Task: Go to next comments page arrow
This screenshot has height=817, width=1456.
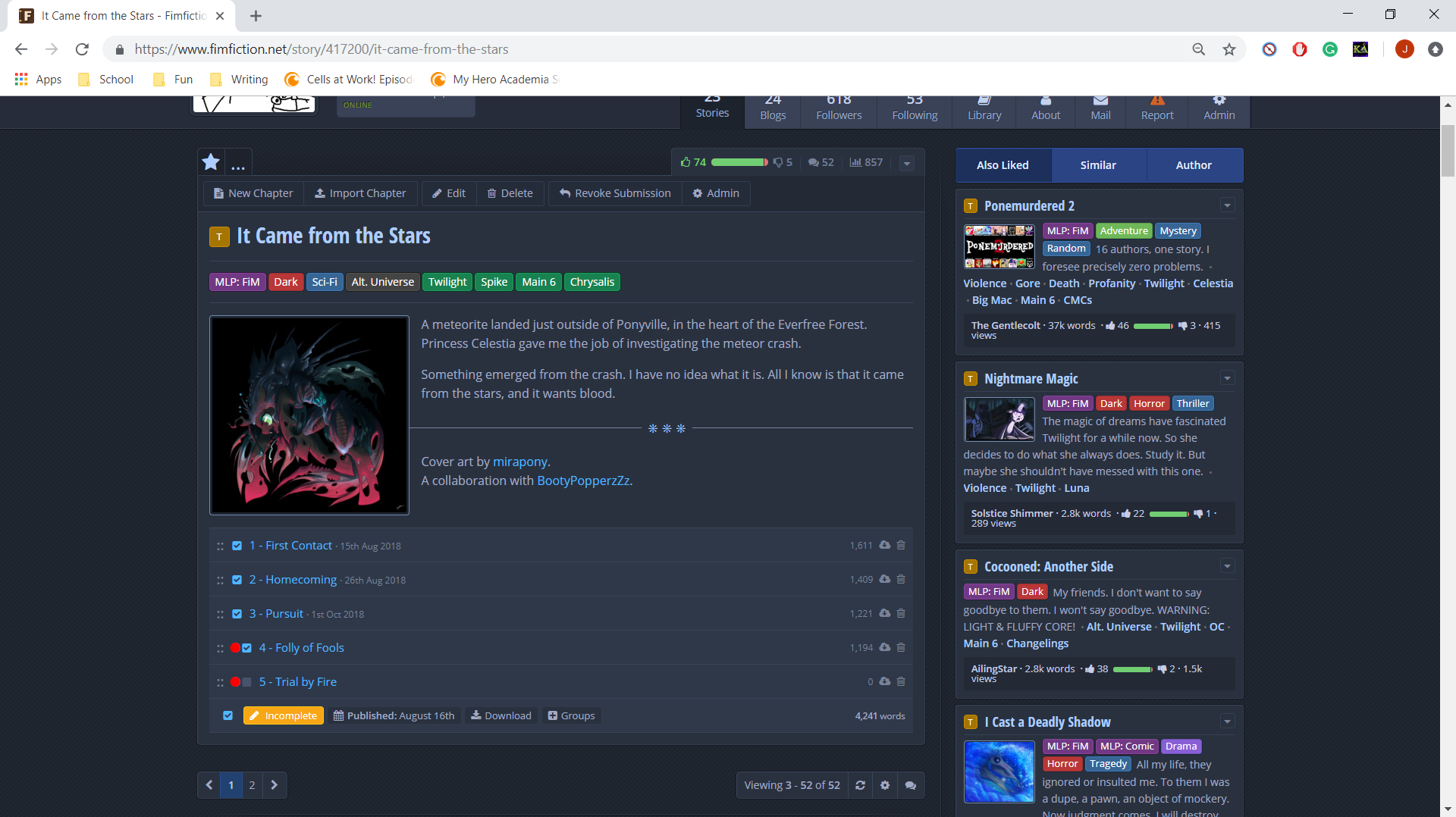Action: pyautogui.click(x=275, y=785)
